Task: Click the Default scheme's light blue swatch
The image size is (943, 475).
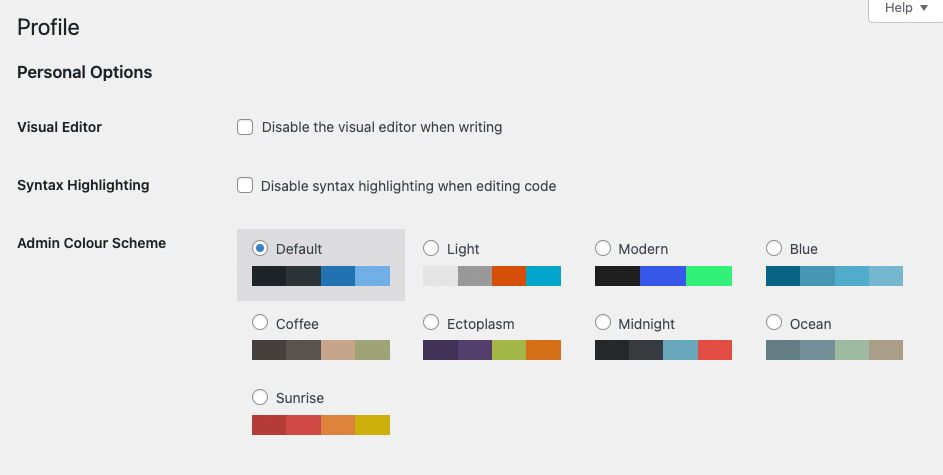Action: 372,276
